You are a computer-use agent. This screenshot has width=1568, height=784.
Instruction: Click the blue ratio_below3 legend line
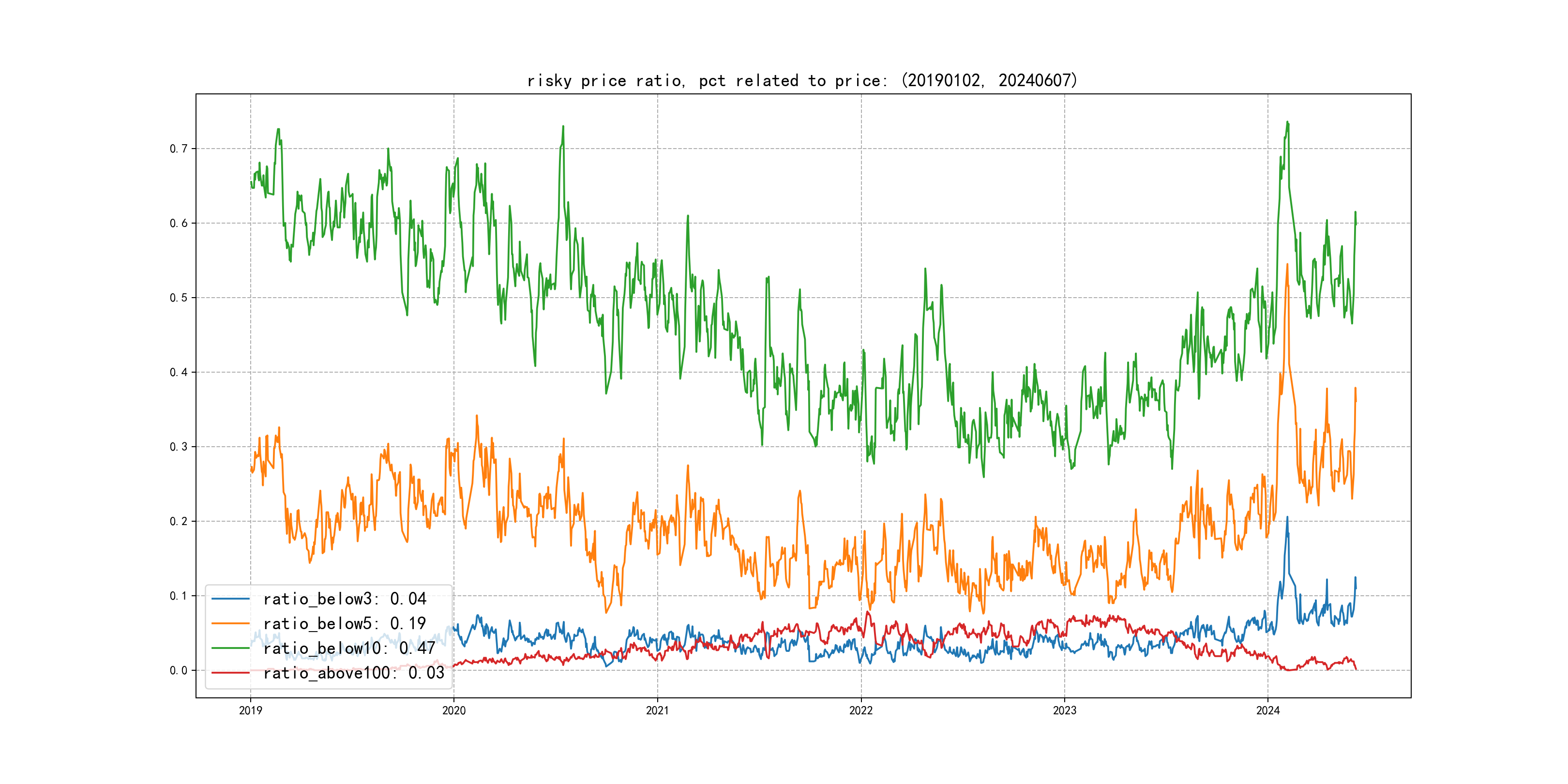[x=230, y=599]
